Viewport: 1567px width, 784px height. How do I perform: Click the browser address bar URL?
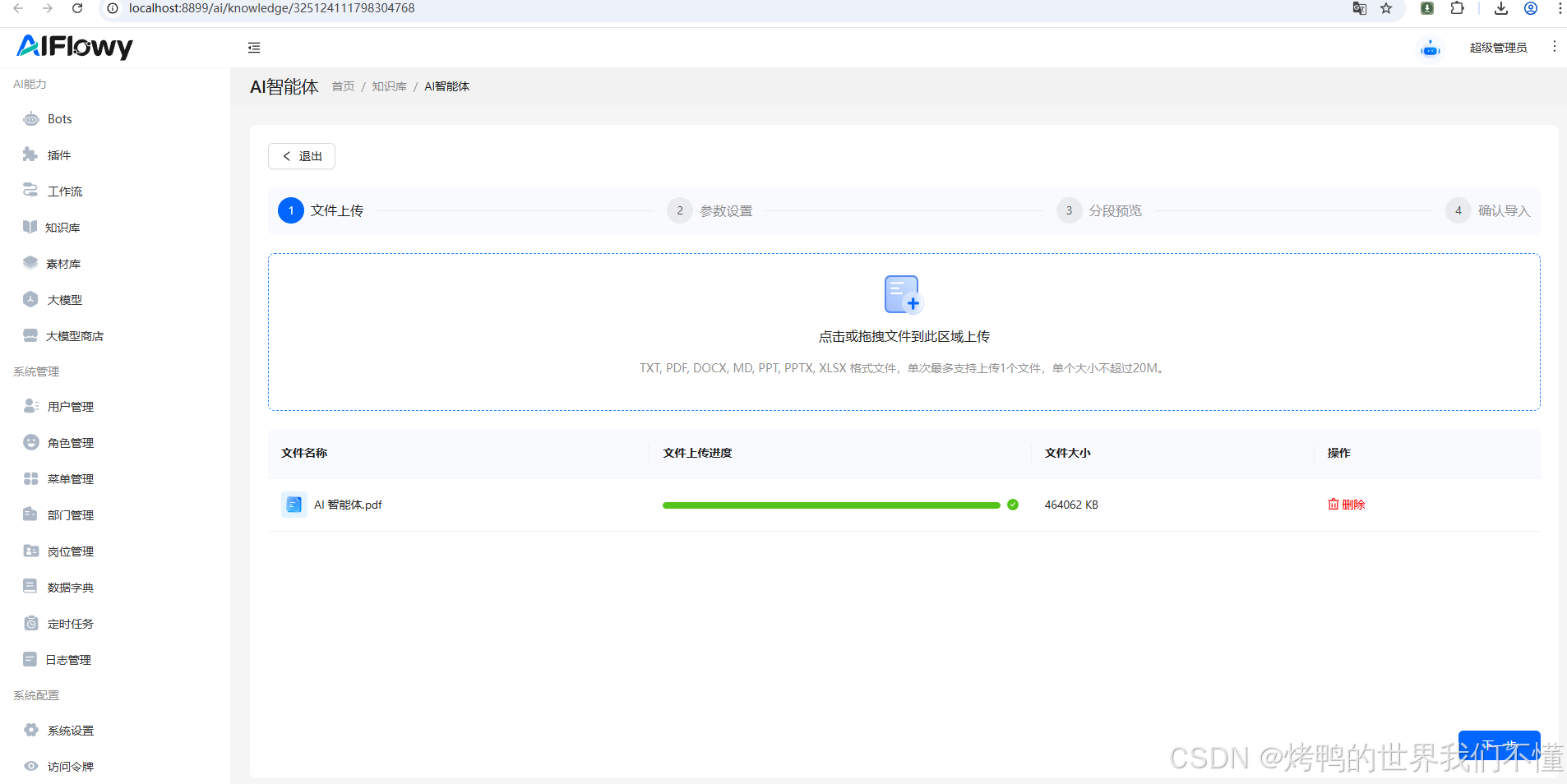coord(272,8)
